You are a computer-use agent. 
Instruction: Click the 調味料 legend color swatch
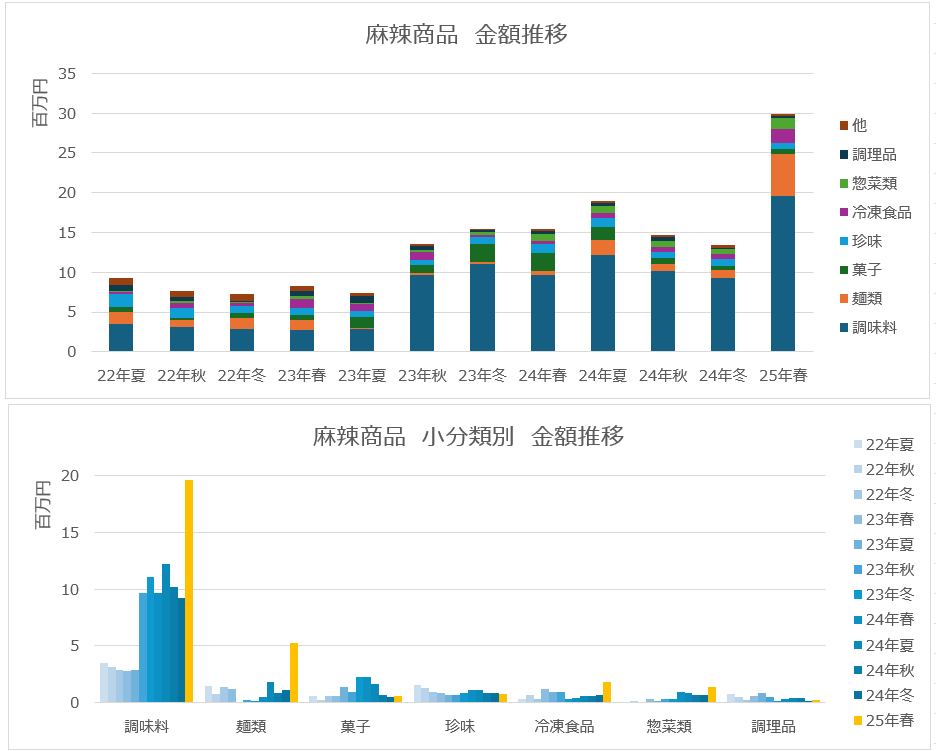pyautogui.click(x=844, y=327)
